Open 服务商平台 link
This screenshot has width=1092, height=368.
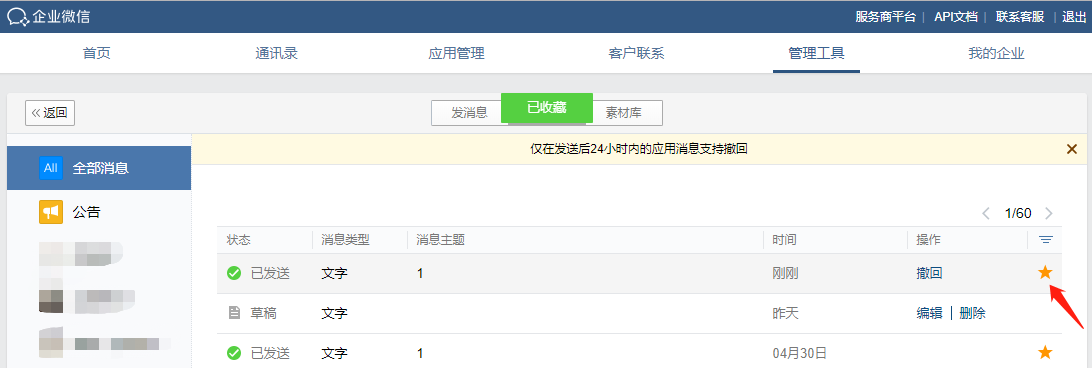coord(885,17)
